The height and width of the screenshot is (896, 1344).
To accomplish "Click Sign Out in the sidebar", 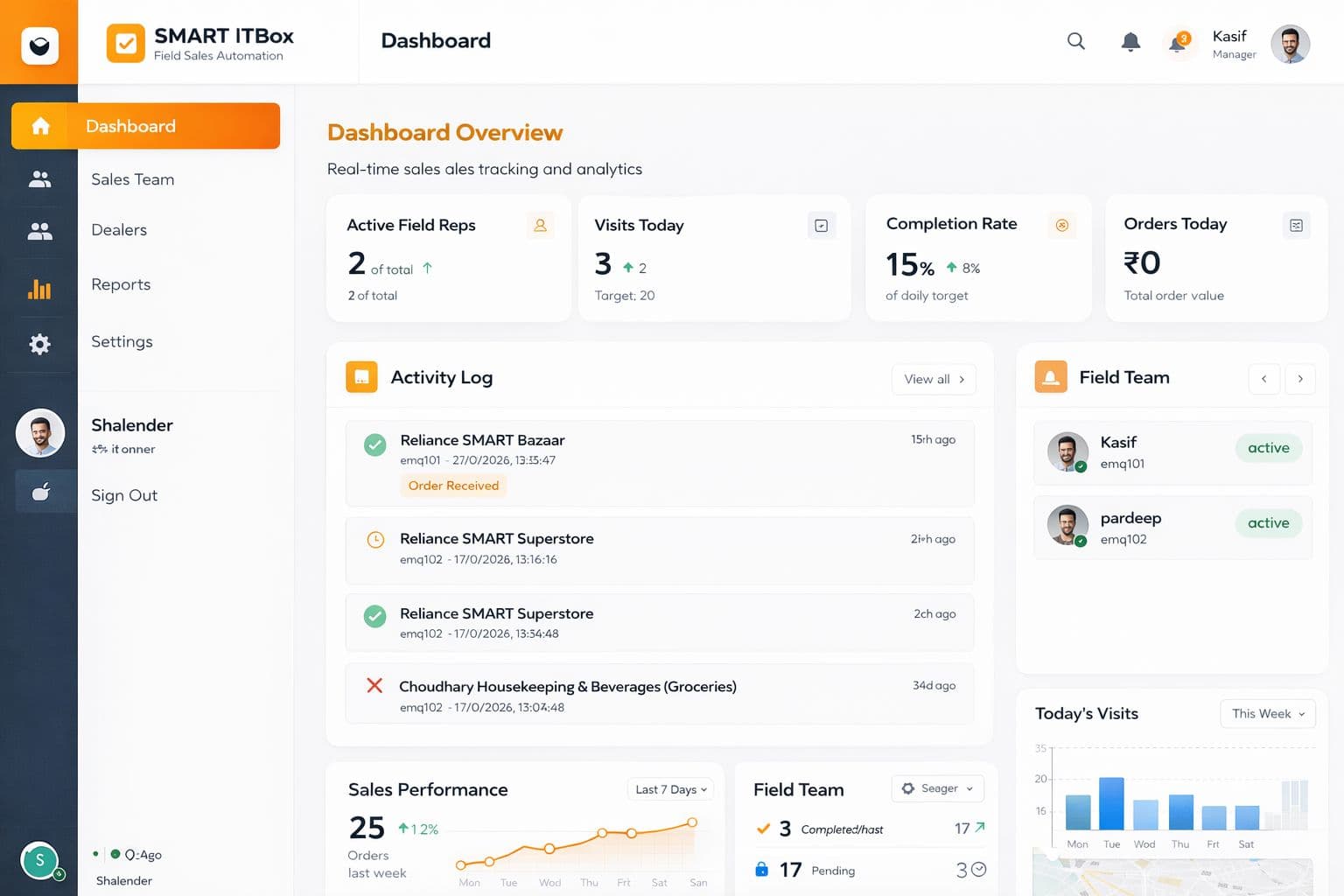I will pyautogui.click(x=124, y=495).
